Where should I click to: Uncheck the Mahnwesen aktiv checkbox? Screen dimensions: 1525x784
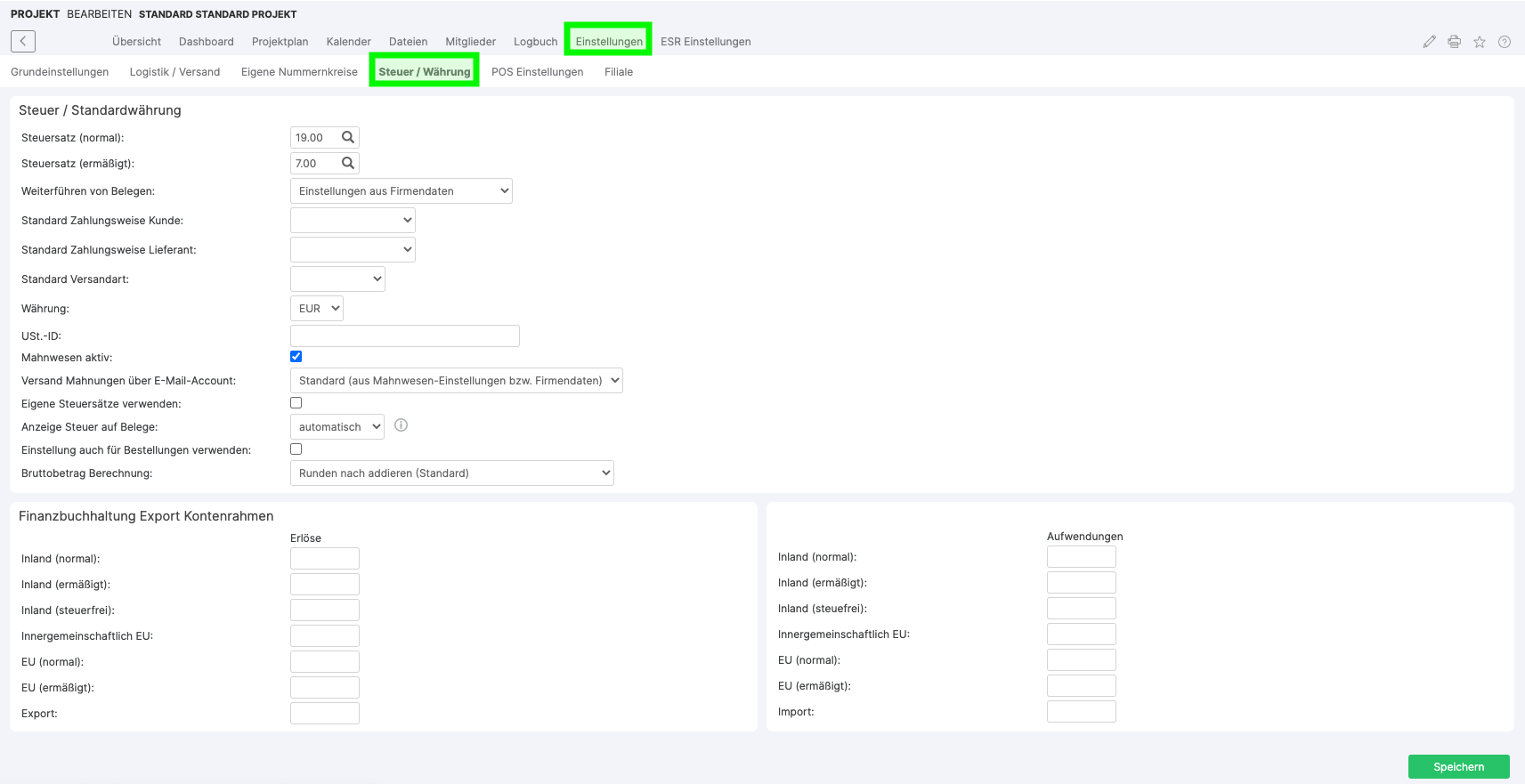coord(296,357)
